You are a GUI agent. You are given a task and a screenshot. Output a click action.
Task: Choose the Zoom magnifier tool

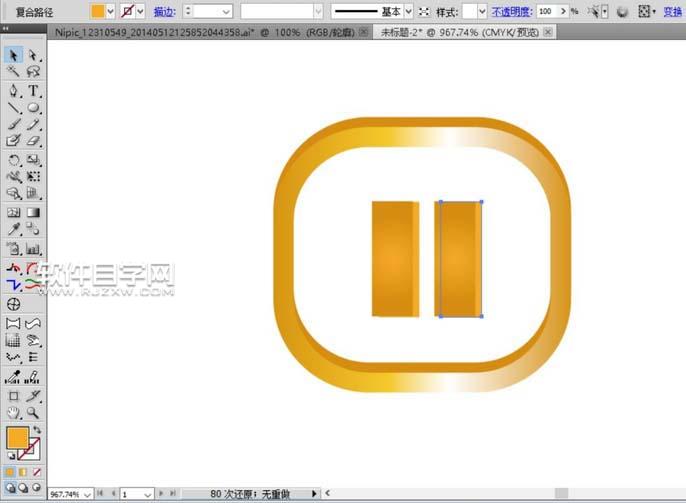point(33,412)
